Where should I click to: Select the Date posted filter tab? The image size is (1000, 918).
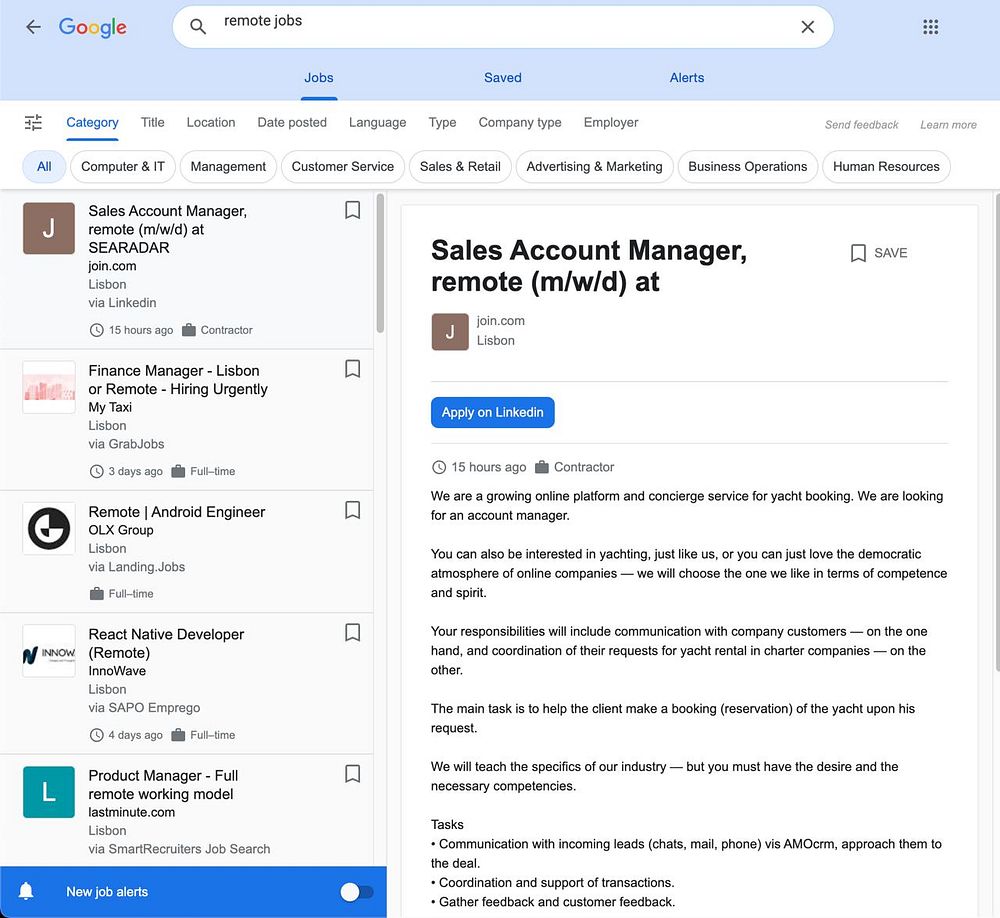(292, 122)
